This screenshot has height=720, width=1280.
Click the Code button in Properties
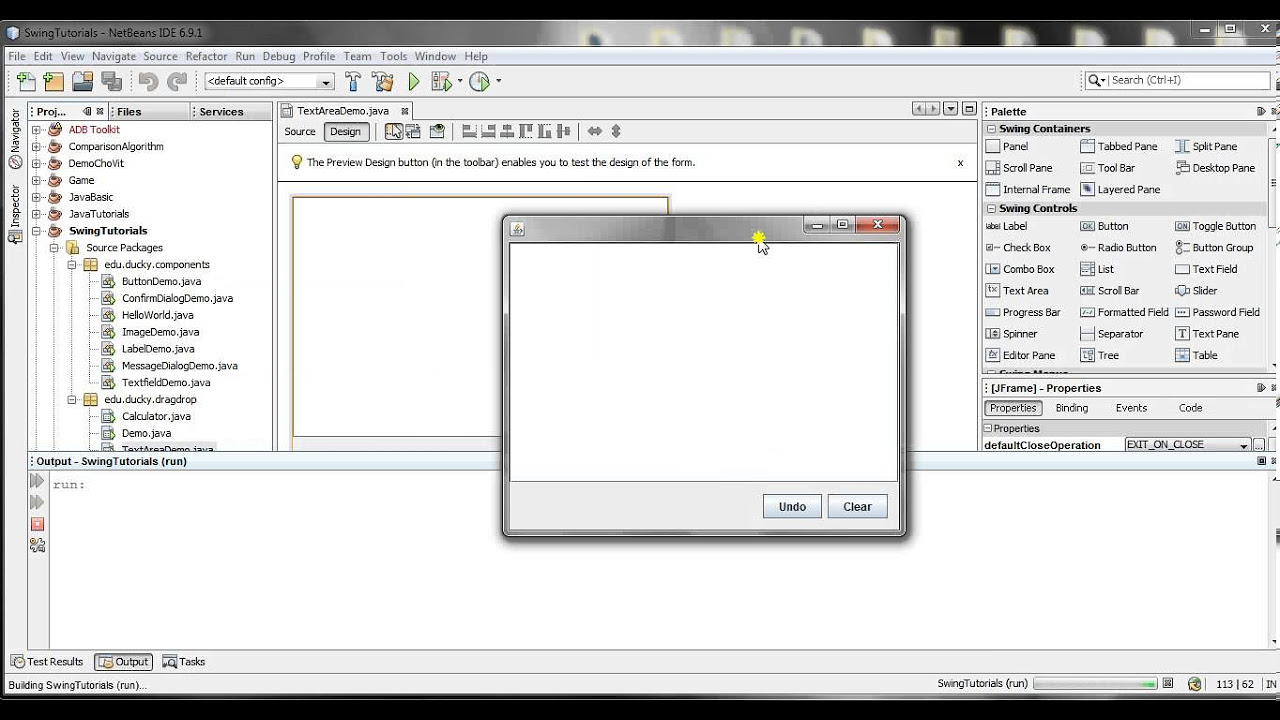[1190, 408]
